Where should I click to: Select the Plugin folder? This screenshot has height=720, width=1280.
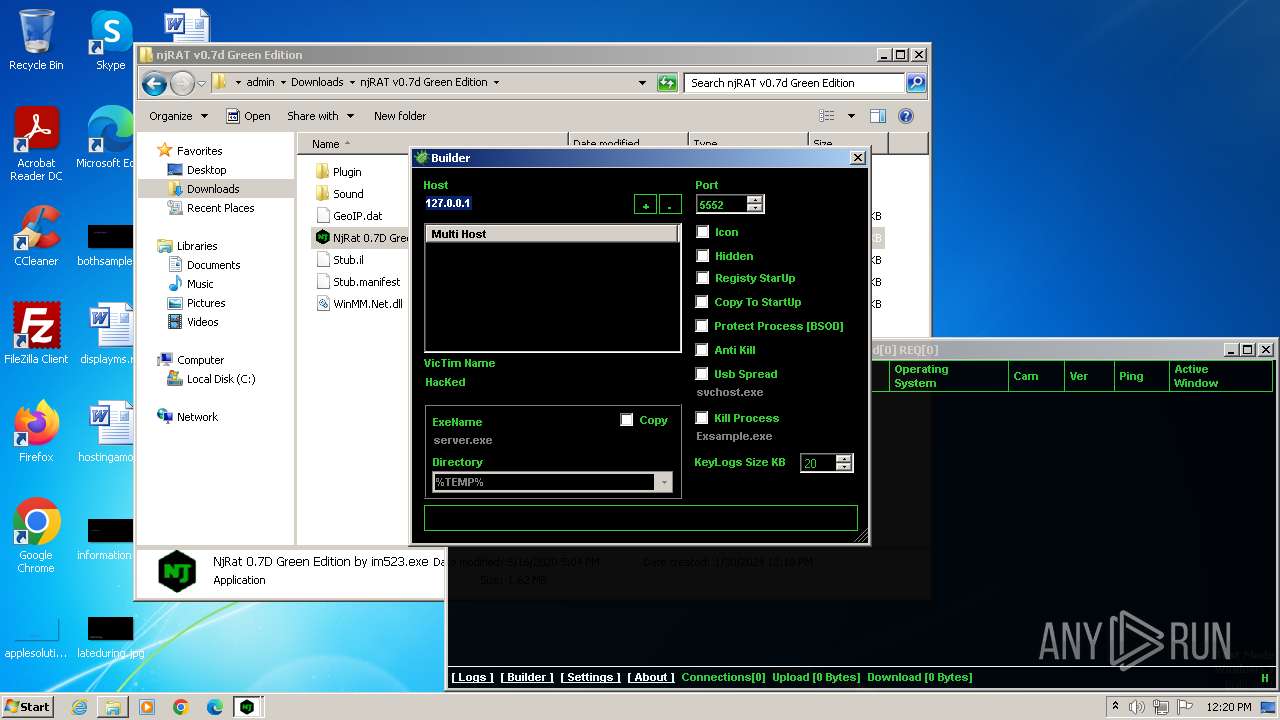[x=338, y=172]
